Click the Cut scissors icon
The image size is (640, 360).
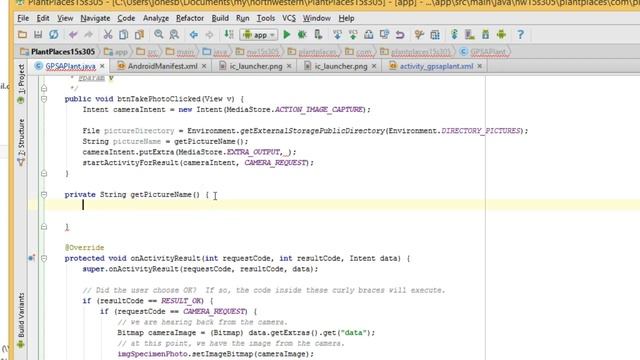pyautogui.click(x=108, y=35)
